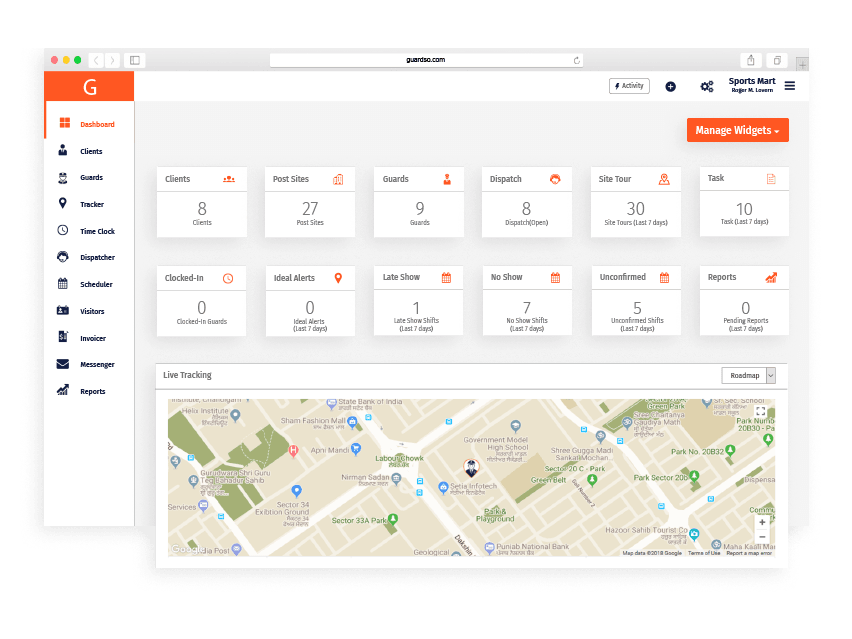
Task: Open the hamburger menu near Sports Mart
Action: pos(789,85)
